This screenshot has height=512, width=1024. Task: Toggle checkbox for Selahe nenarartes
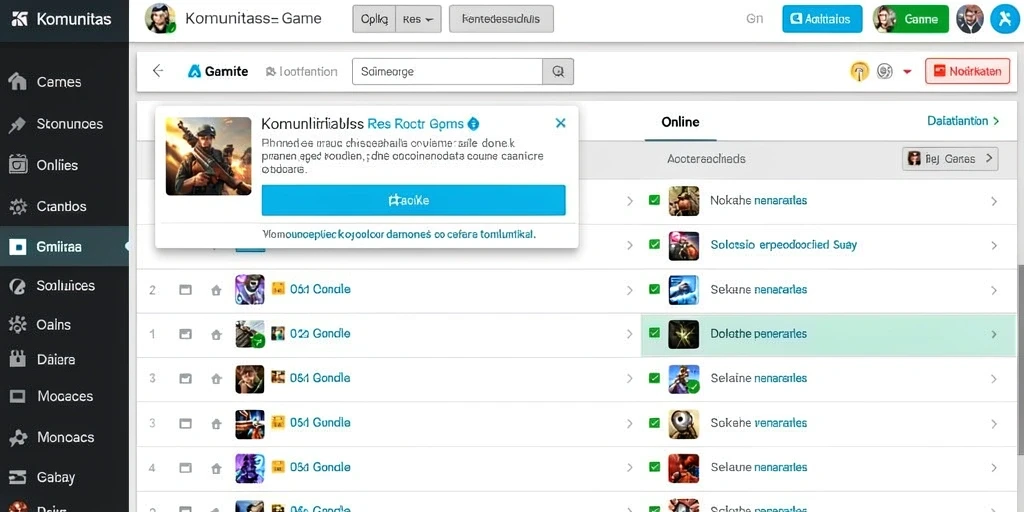pos(654,289)
